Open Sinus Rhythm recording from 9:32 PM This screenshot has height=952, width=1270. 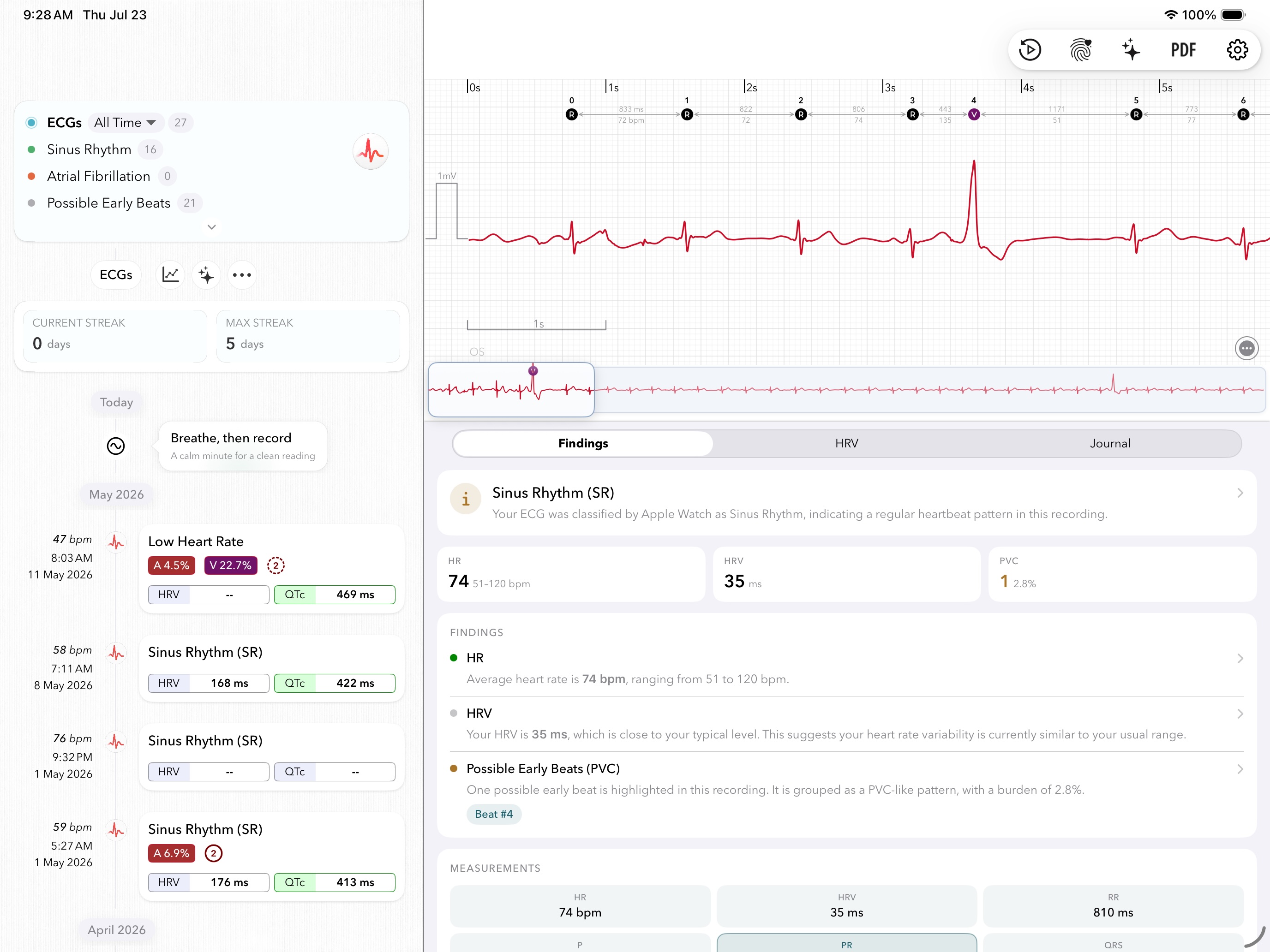pyautogui.click(x=271, y=757)
